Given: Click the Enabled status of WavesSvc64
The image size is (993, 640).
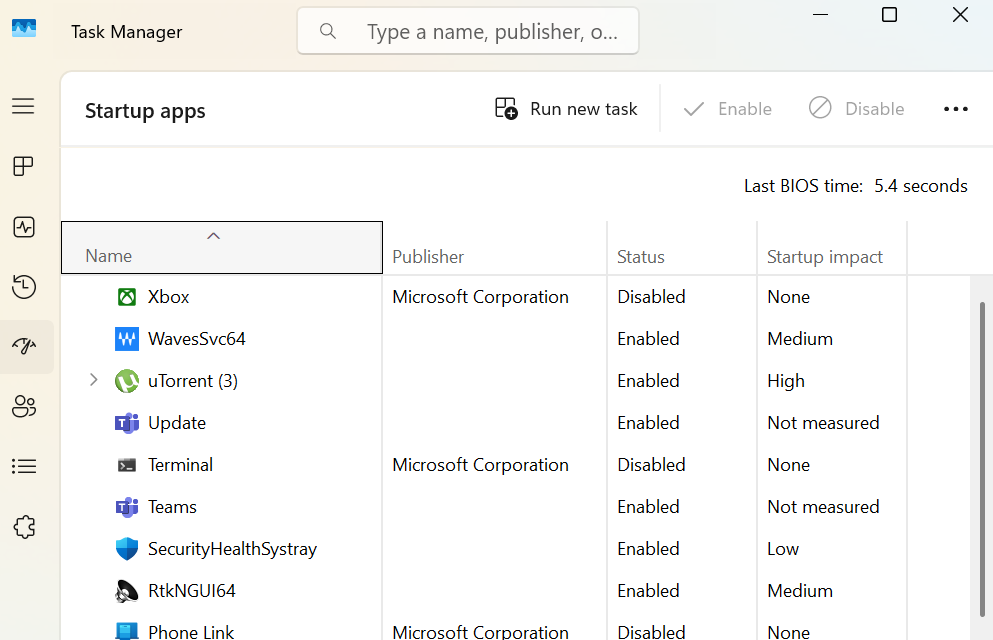Looking at the screenshot, I should pyautogui.click(x=648, y=339).
